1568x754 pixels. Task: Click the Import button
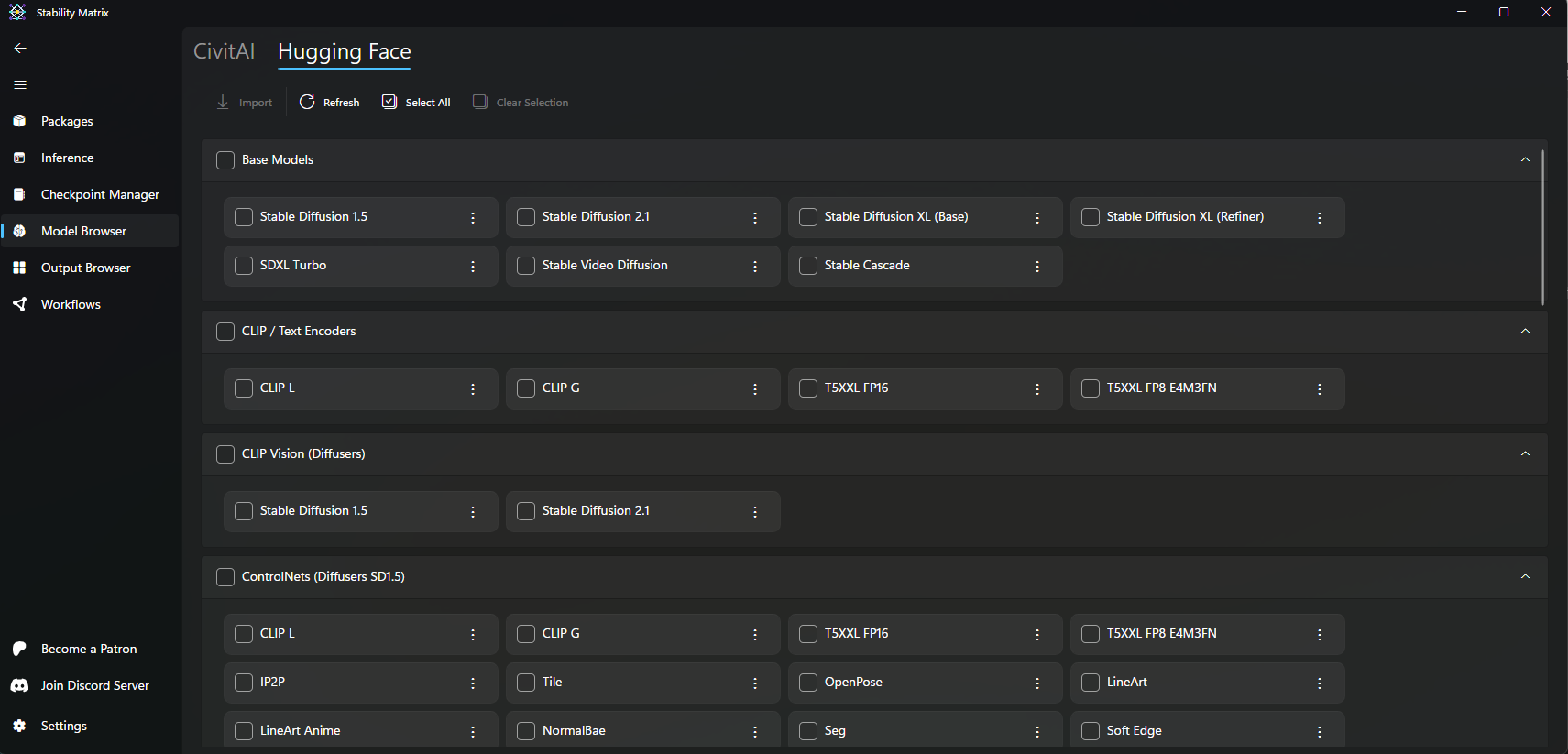point(245,103)
